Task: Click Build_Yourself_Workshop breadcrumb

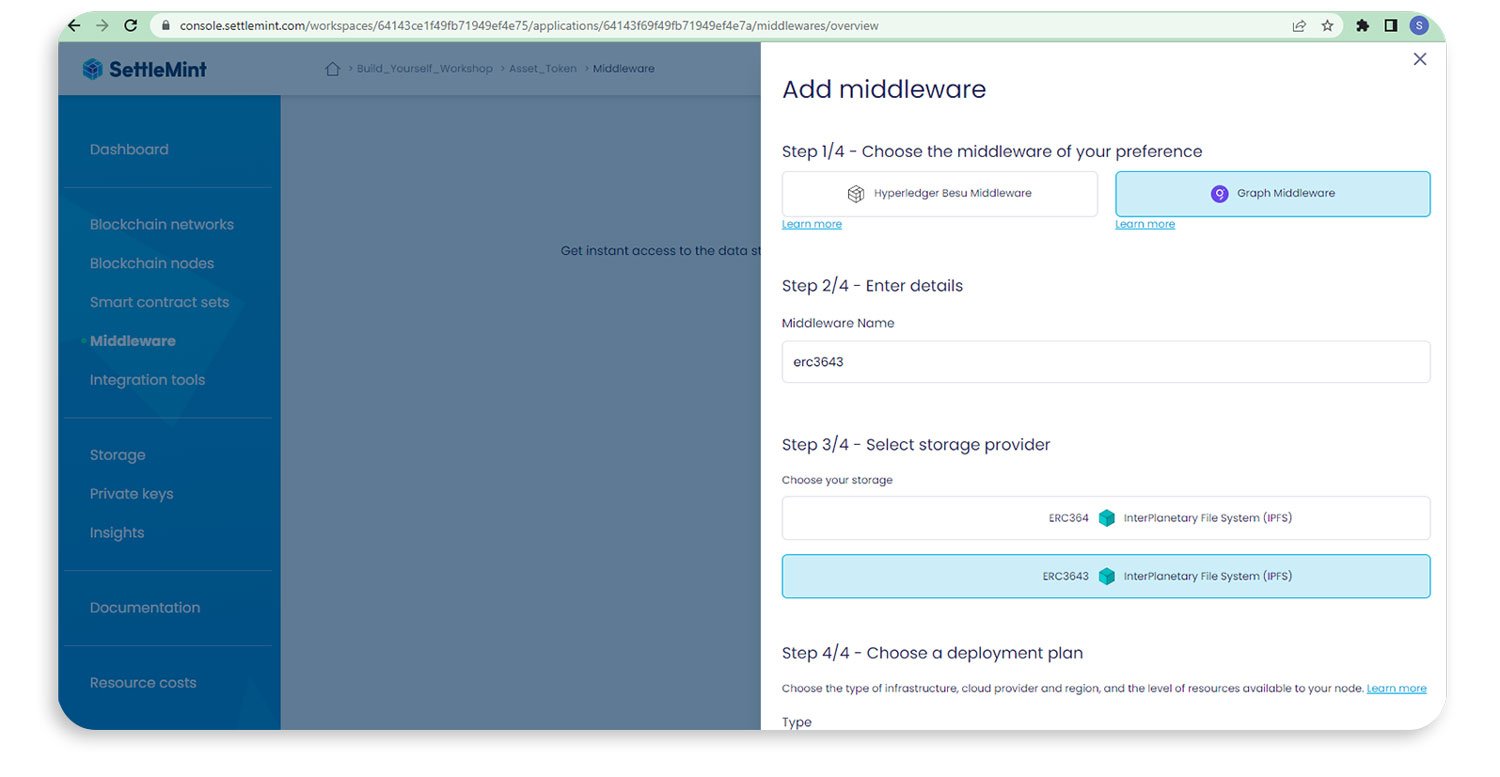Action: coord(425,69)
